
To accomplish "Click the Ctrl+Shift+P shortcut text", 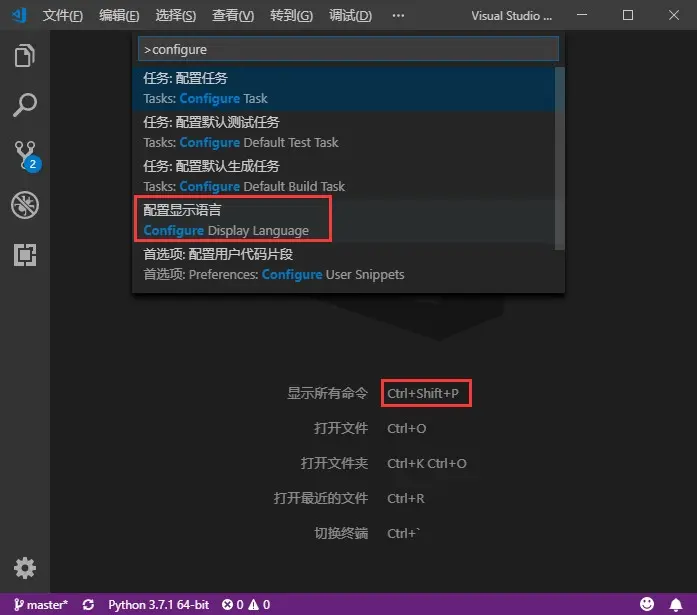I will point(423,393).
